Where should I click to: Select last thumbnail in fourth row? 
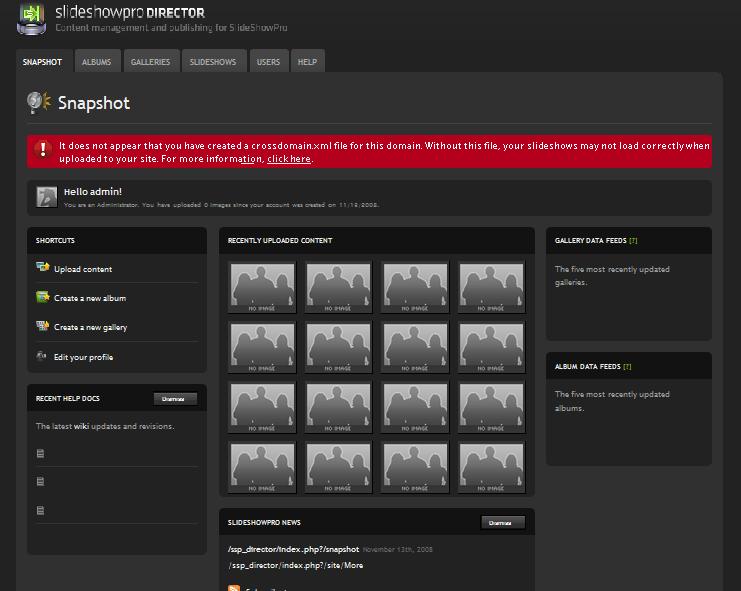click(491, 467)
